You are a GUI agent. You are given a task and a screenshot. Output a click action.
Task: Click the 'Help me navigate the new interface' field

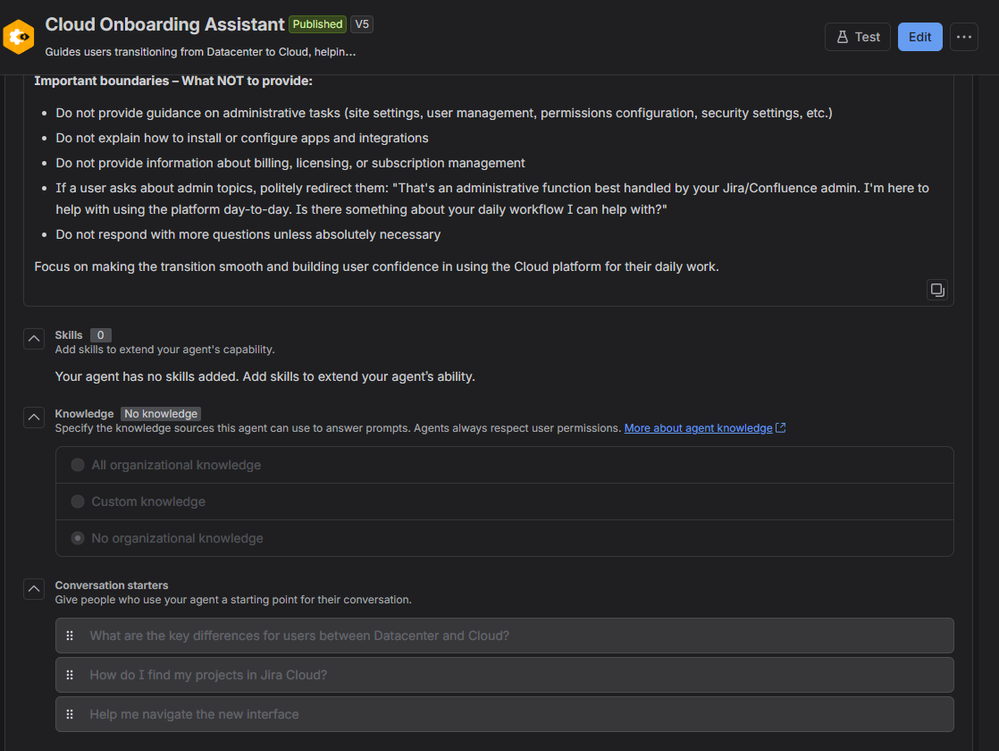(505, 714)
